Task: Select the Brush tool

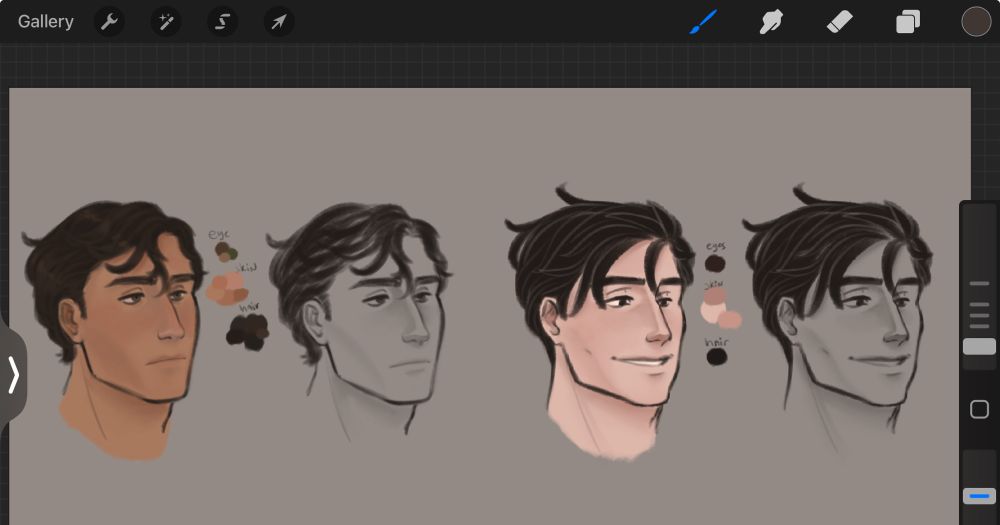Action: (x=703, y=22)
